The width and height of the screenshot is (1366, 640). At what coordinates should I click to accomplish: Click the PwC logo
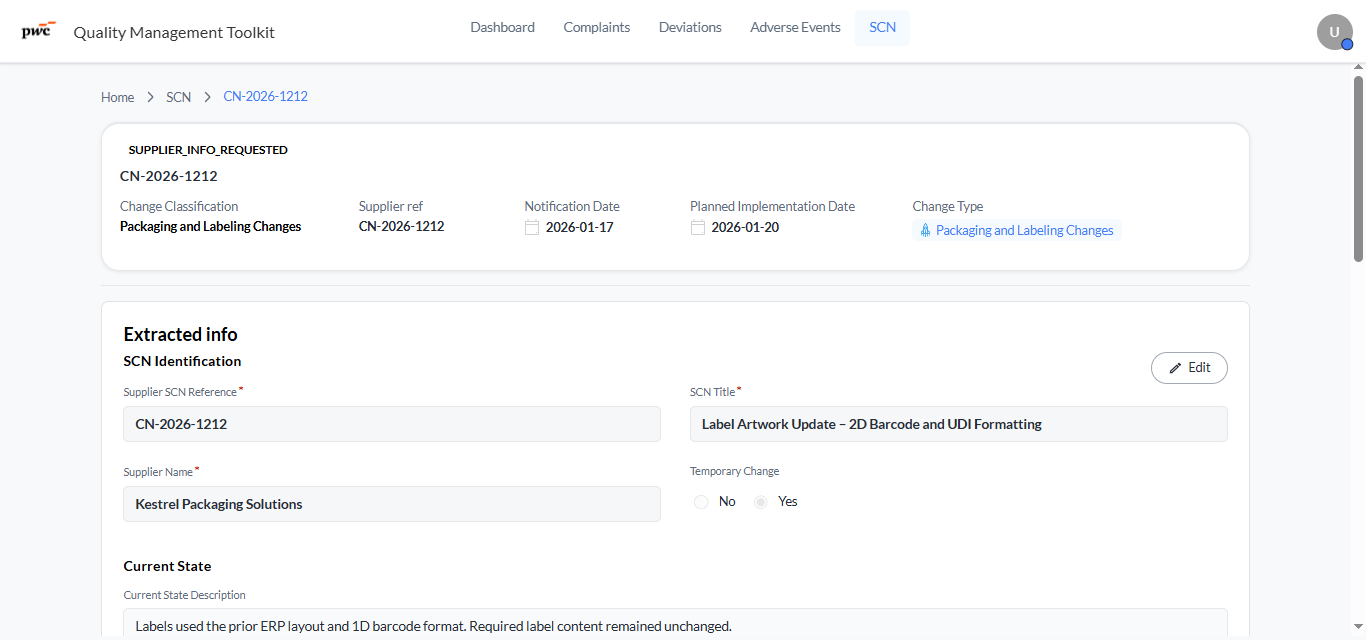39,29
